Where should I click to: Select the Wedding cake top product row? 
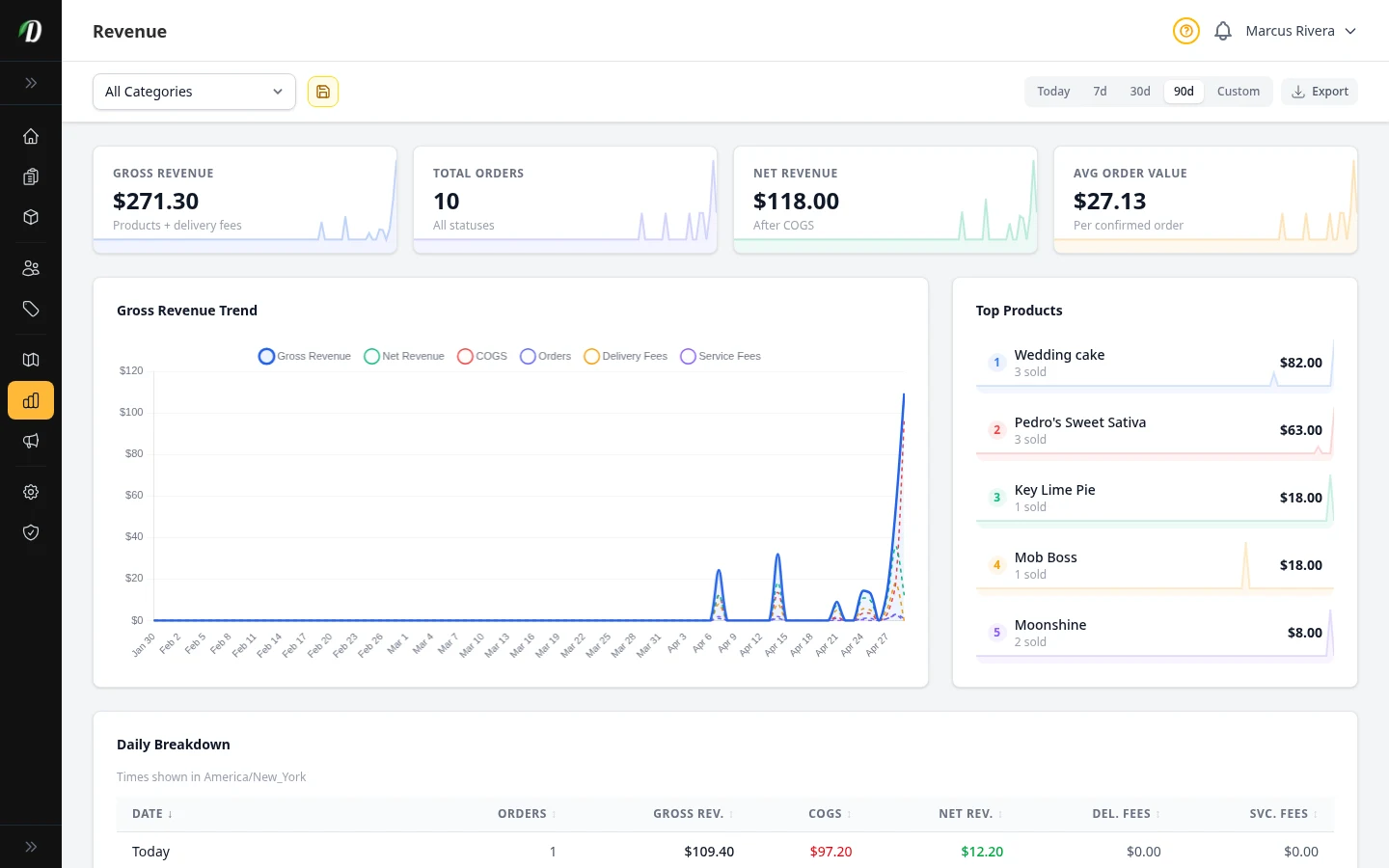pyautogui.click(x=1155, y=363)
